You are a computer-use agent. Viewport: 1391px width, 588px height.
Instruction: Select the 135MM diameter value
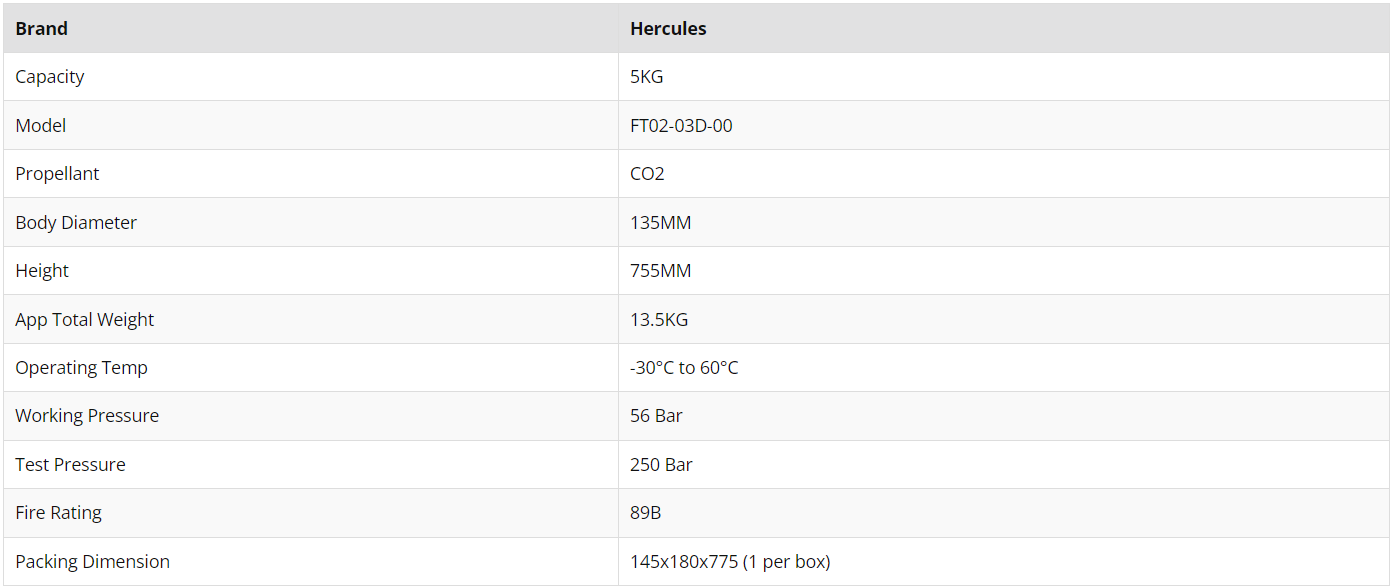661,223
